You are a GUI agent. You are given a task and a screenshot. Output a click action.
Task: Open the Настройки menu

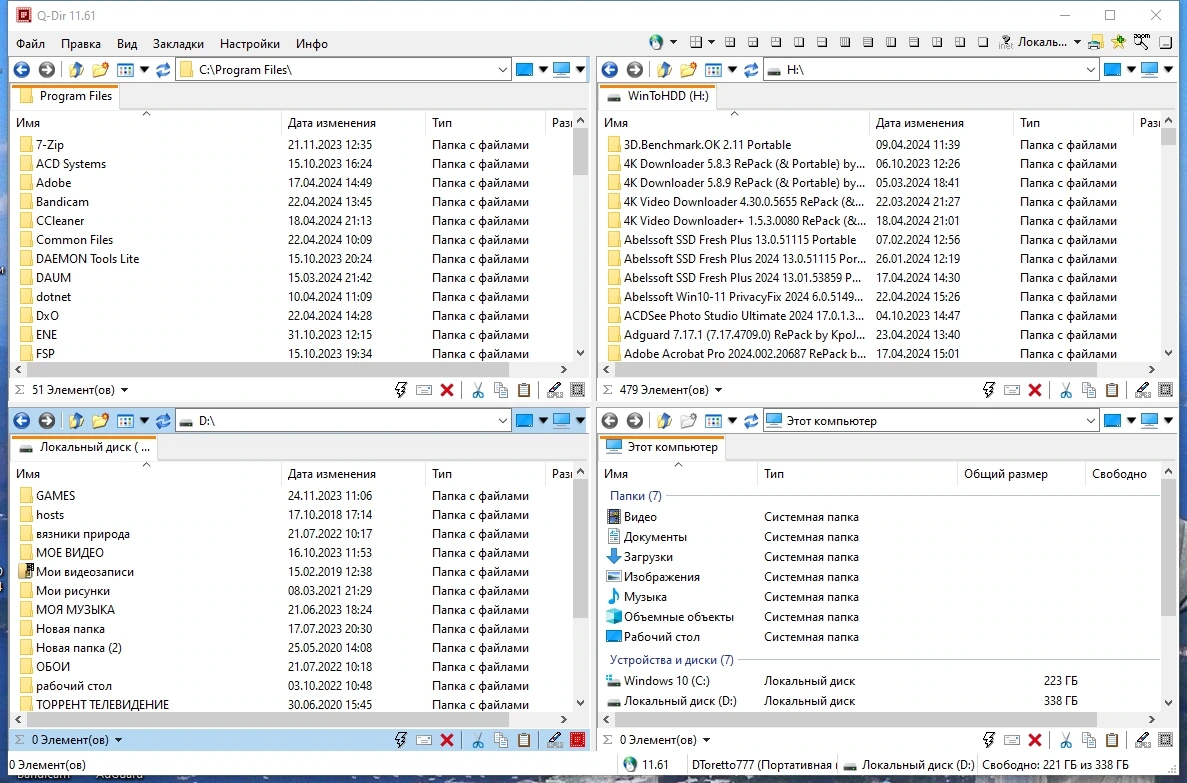click(x=250, y=44)
